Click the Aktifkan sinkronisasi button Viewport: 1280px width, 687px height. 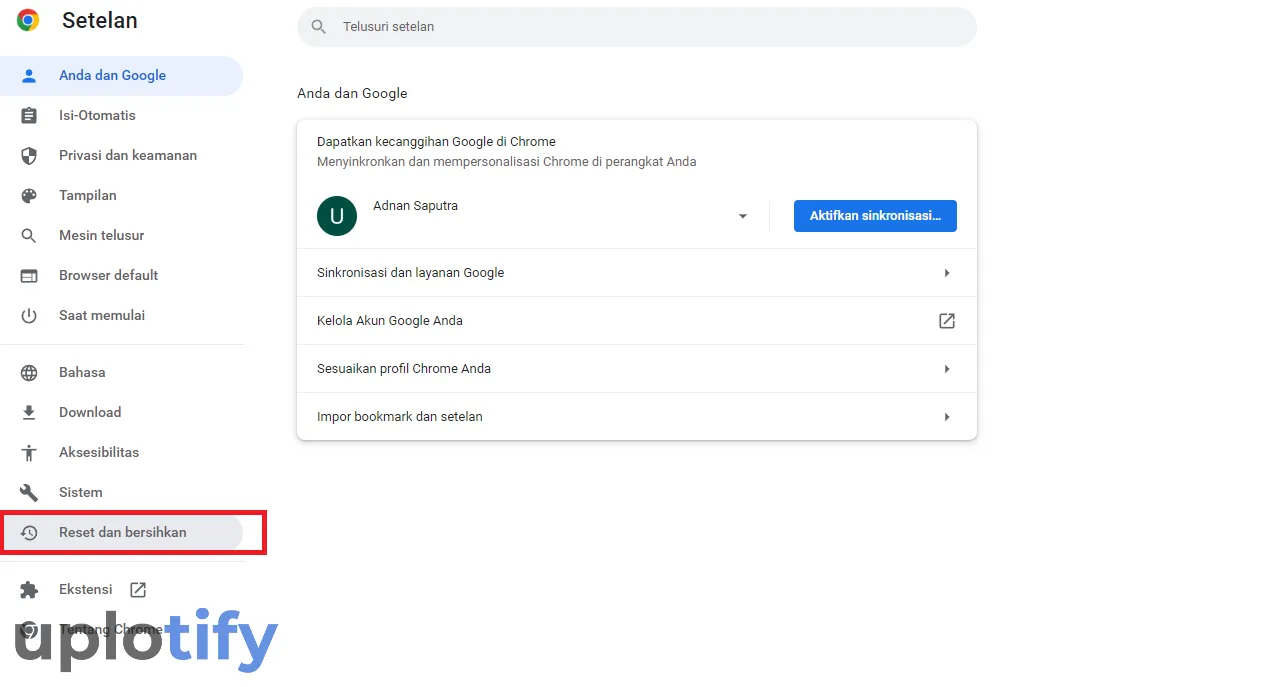pyautogui.click(x=875, y=216)
